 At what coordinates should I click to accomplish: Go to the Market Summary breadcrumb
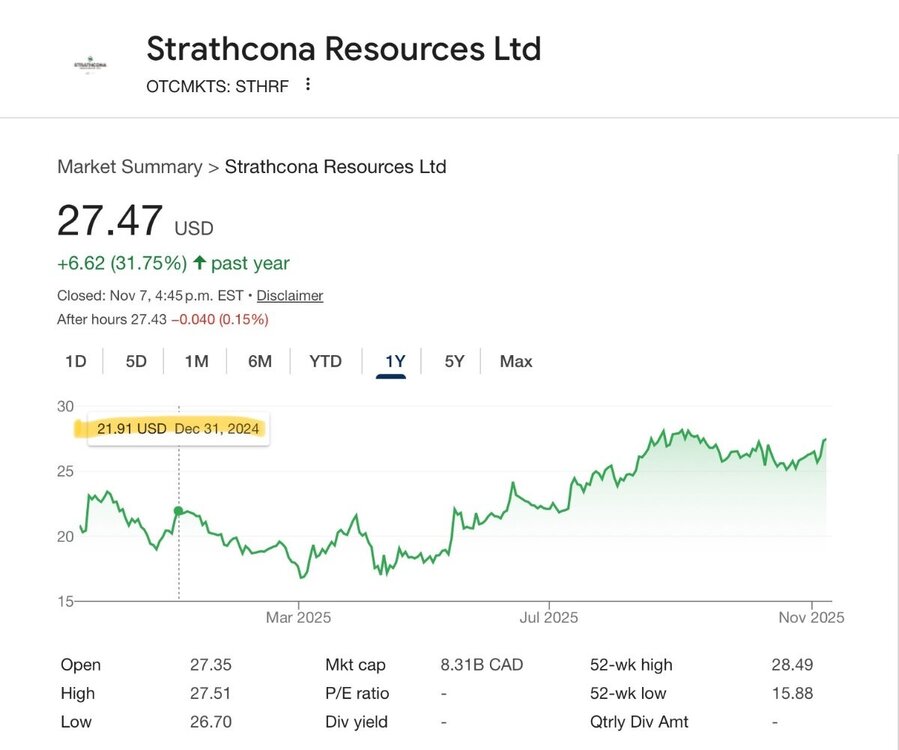(130, 167)
